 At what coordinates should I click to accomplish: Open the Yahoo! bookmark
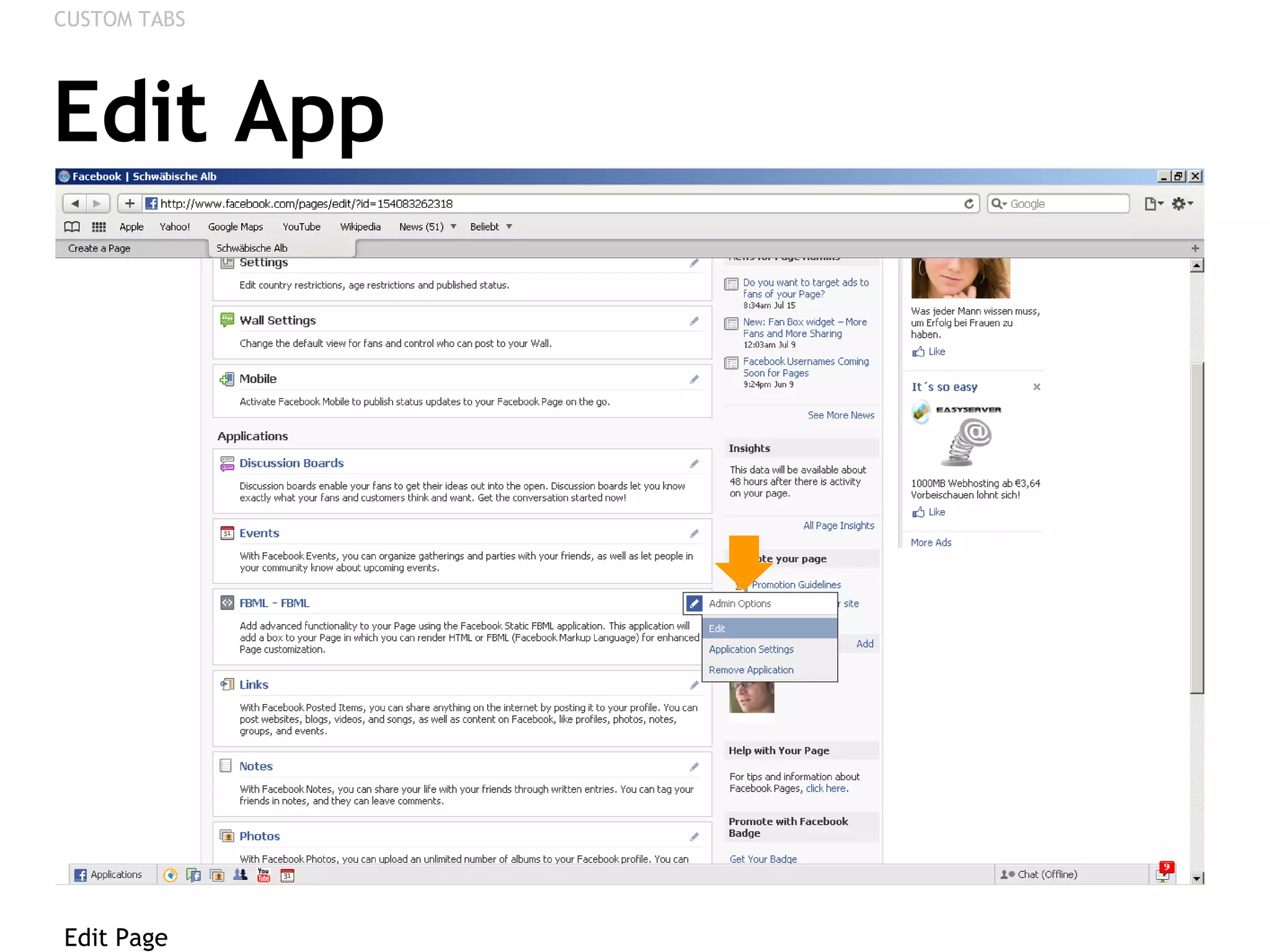[x=175, y=227]
